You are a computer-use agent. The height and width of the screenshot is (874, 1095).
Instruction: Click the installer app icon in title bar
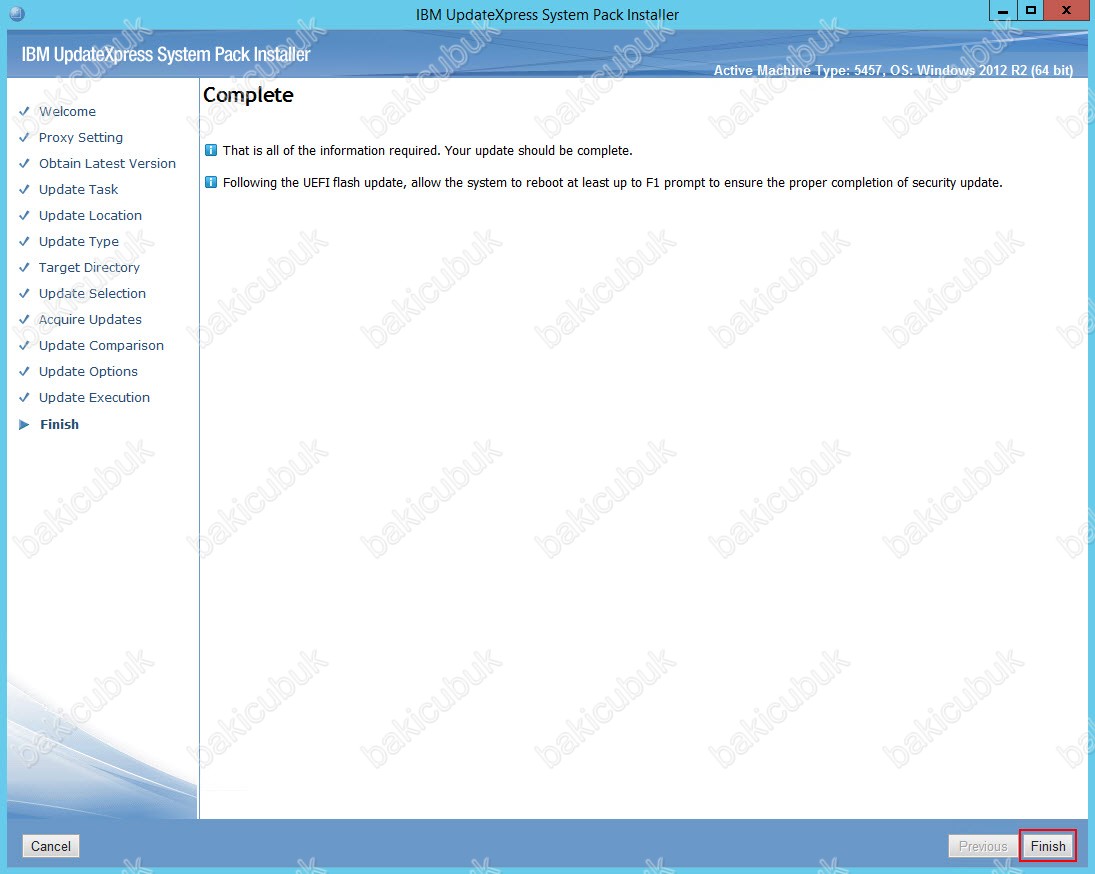[17, 13]
